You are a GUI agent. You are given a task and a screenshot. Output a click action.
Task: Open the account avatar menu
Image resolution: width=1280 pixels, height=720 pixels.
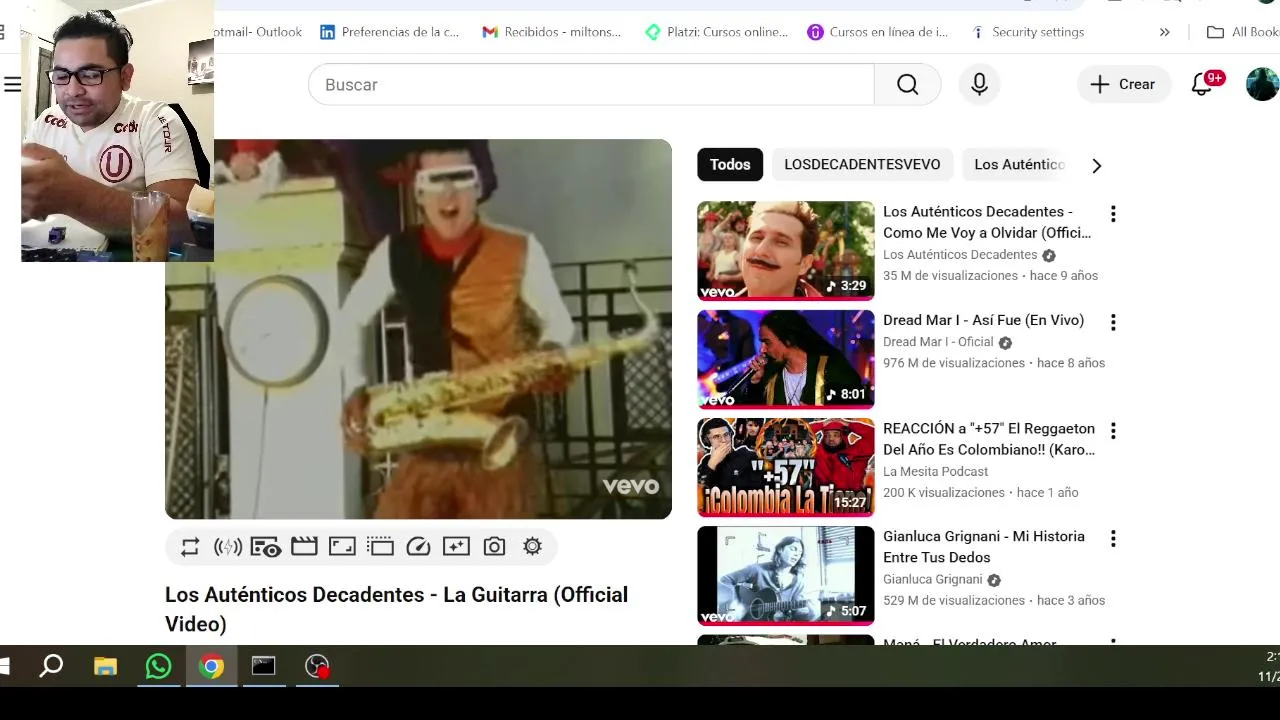(x=1262, y=85)
